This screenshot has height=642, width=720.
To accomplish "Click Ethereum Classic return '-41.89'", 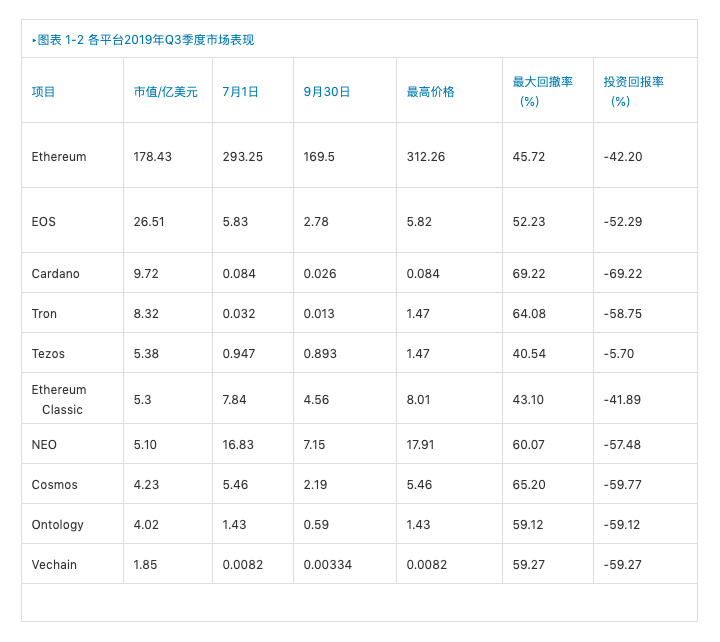I will pyautogui.click(x=622, y=400).
